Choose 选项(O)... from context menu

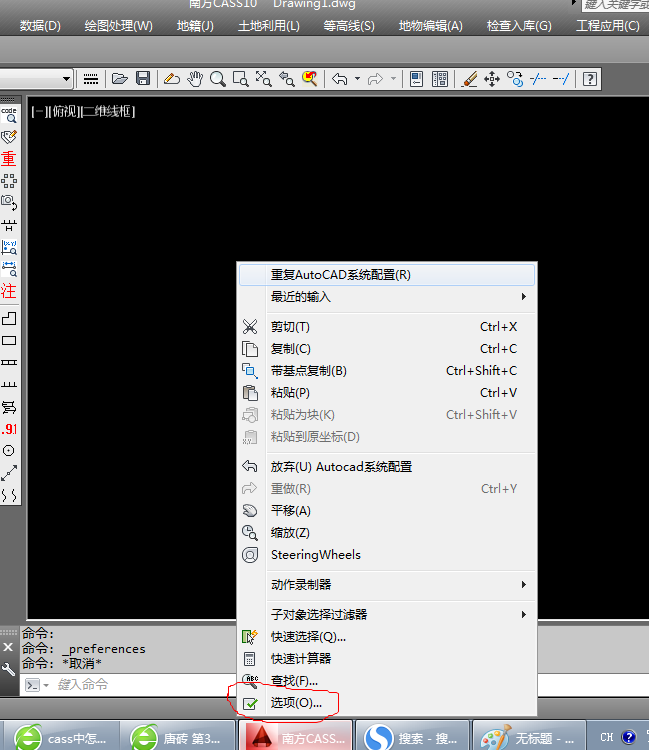[x=296, y=703]
